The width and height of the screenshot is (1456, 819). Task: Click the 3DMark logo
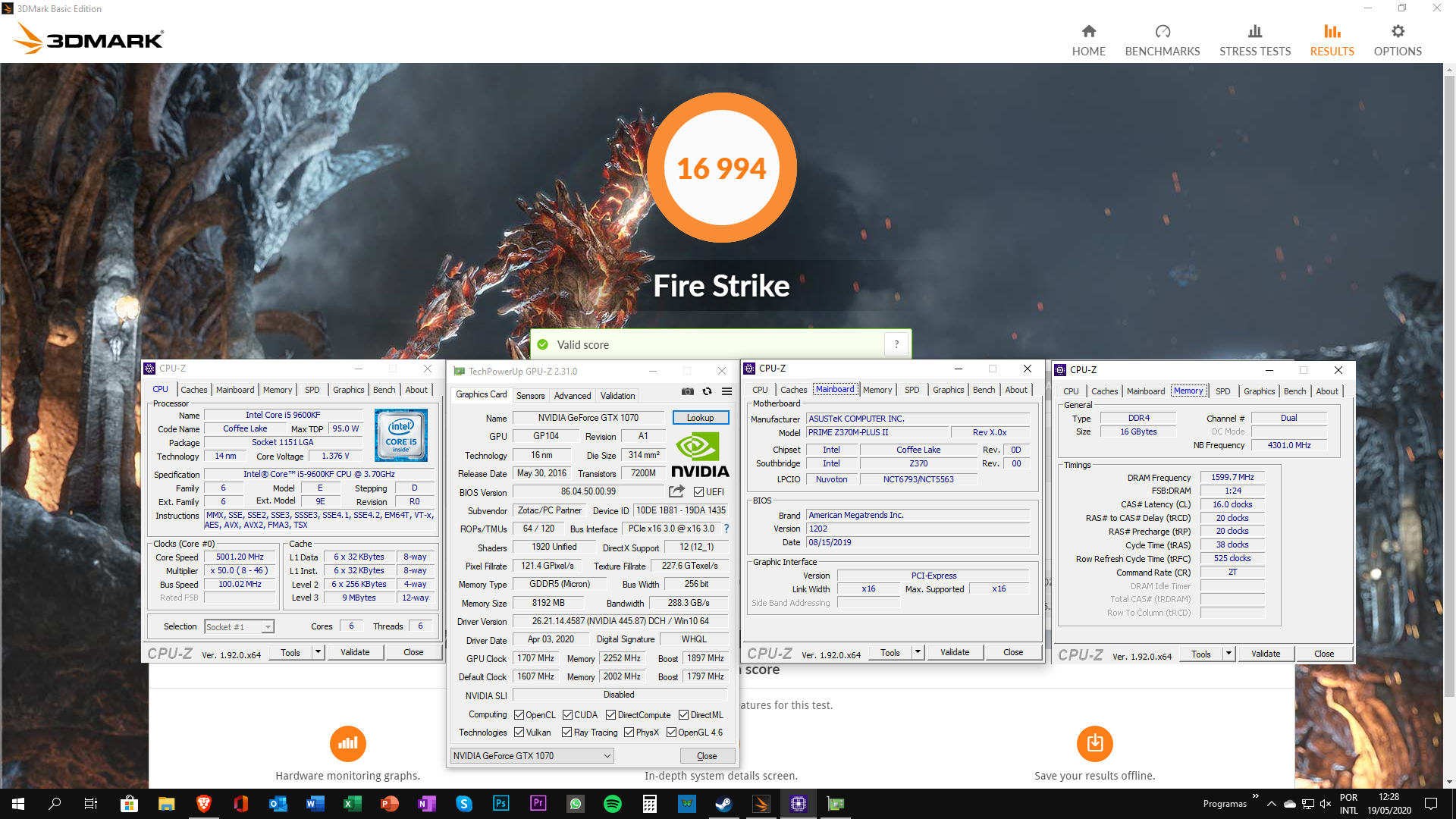click(x=89, y=38)
